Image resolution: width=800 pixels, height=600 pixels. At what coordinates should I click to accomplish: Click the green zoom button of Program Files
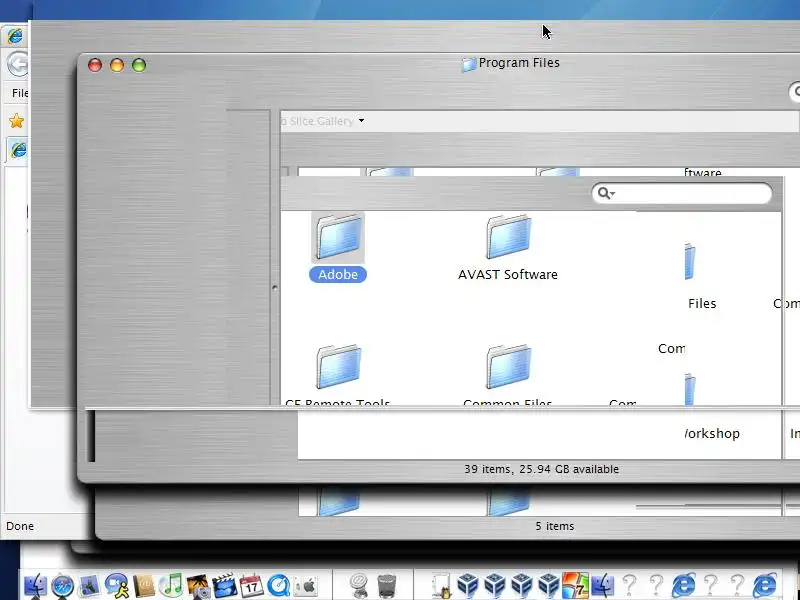click(139, 65)
